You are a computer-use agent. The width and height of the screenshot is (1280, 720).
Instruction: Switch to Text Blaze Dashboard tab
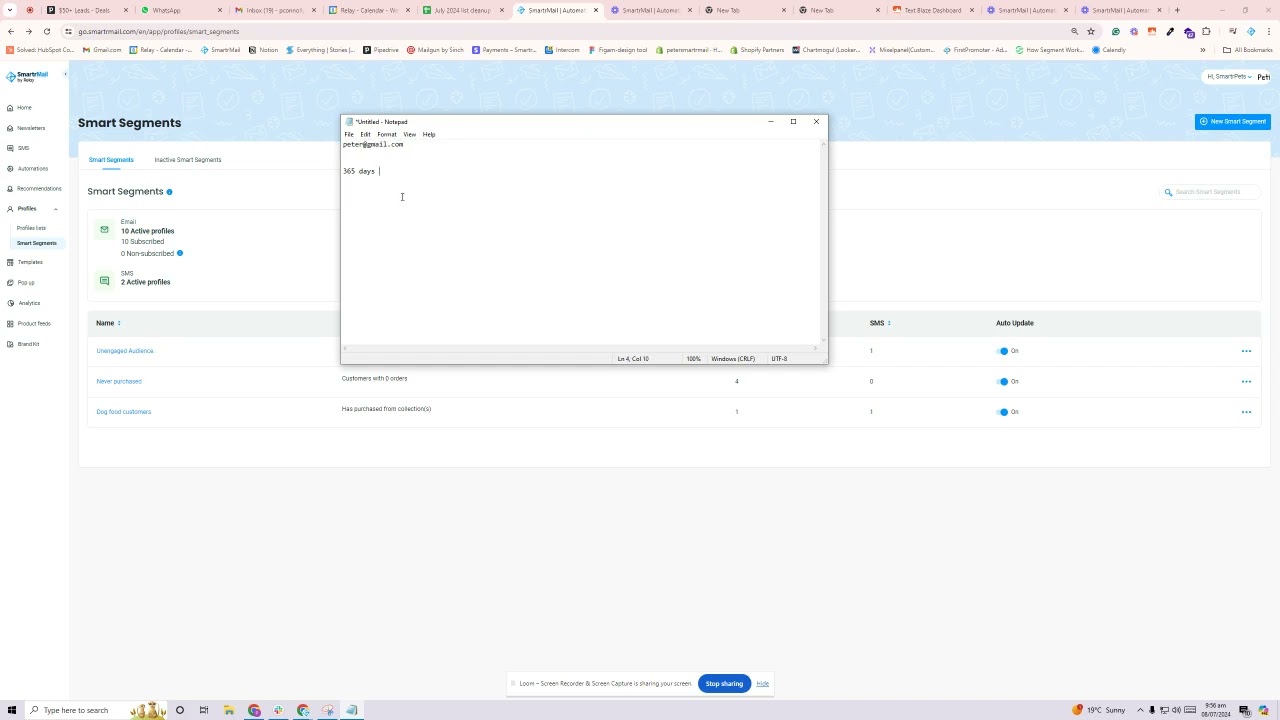point(933,10)
